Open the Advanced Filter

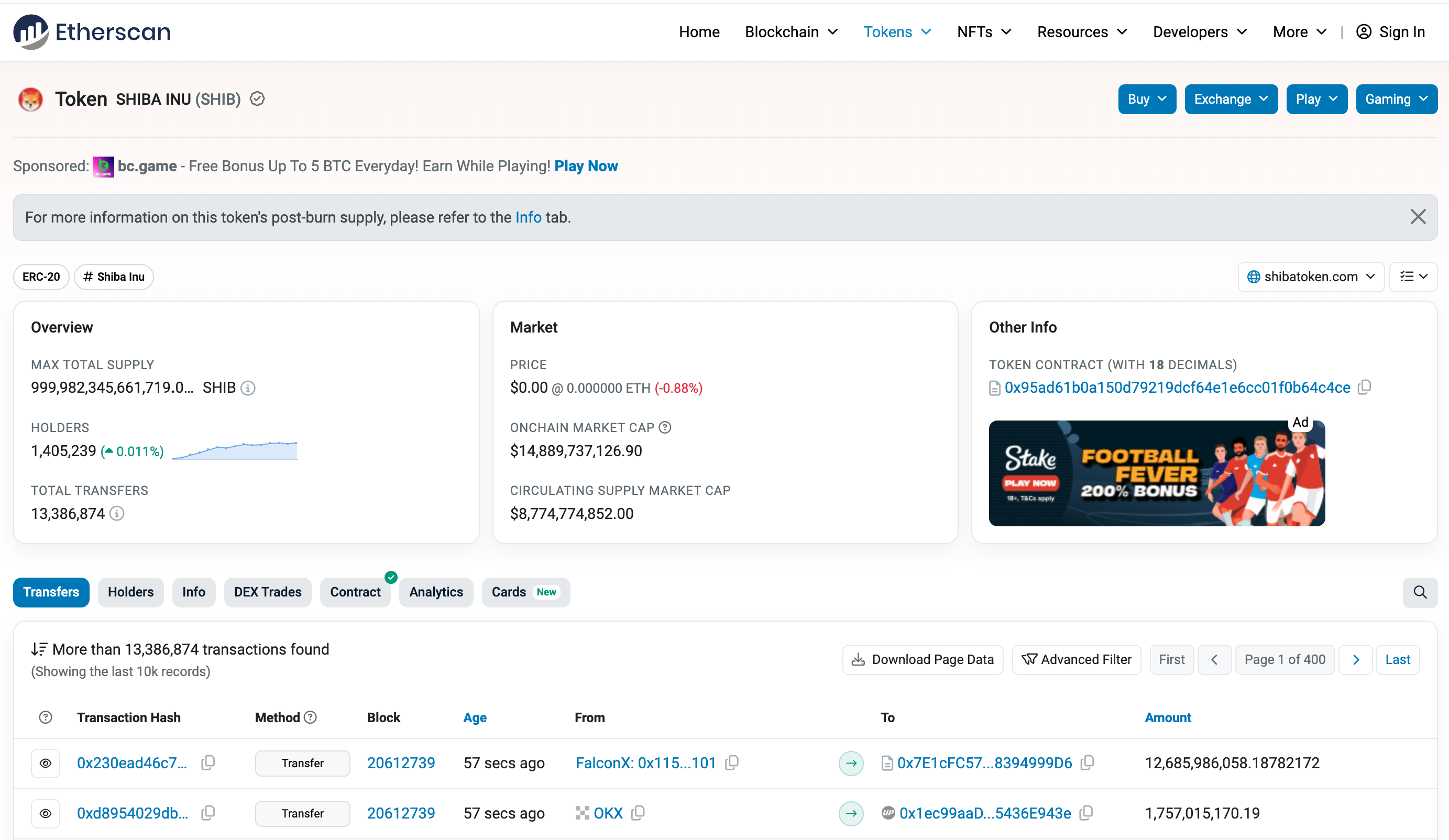click(x=1076, y=659)
